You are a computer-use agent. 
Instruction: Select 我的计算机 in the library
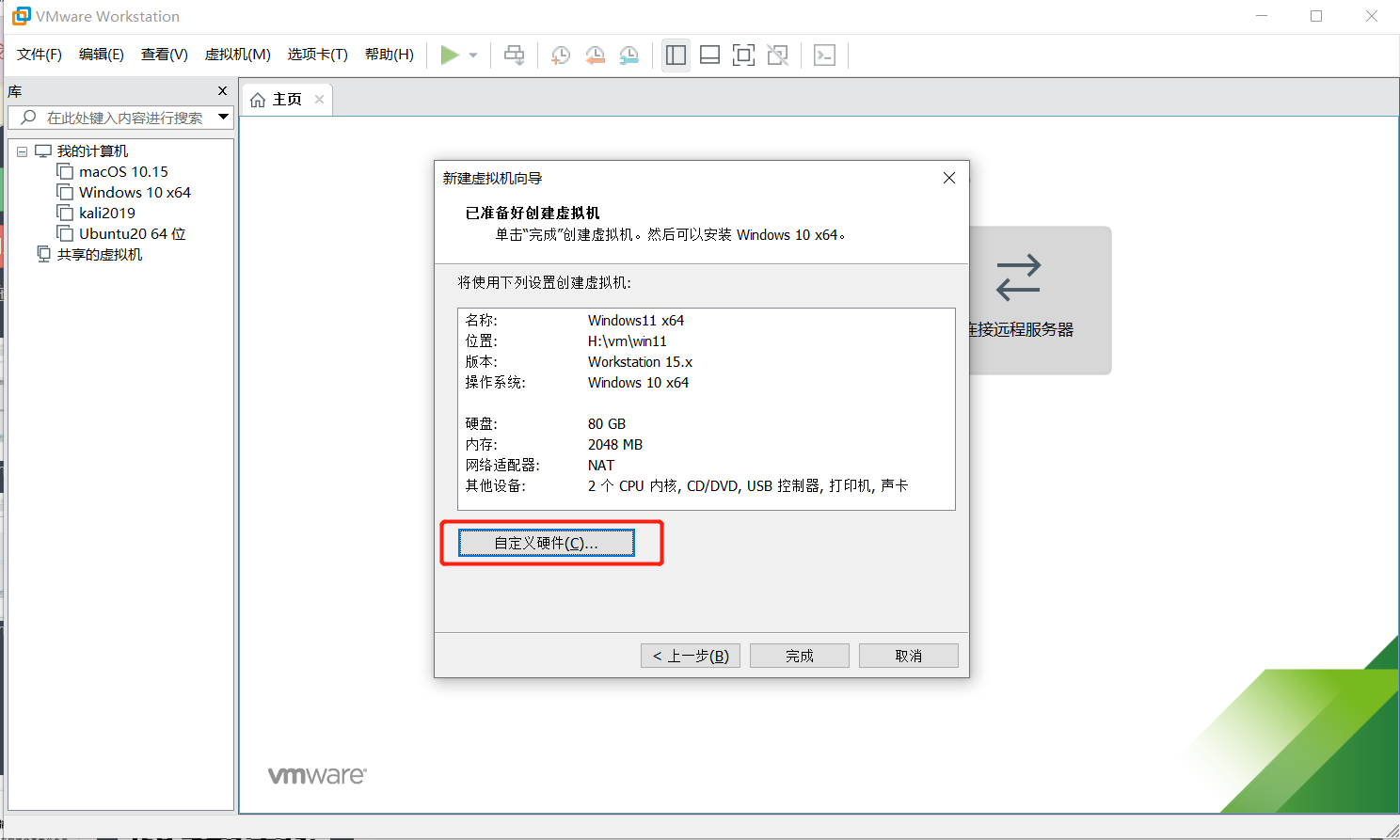[x=92, y=151]
